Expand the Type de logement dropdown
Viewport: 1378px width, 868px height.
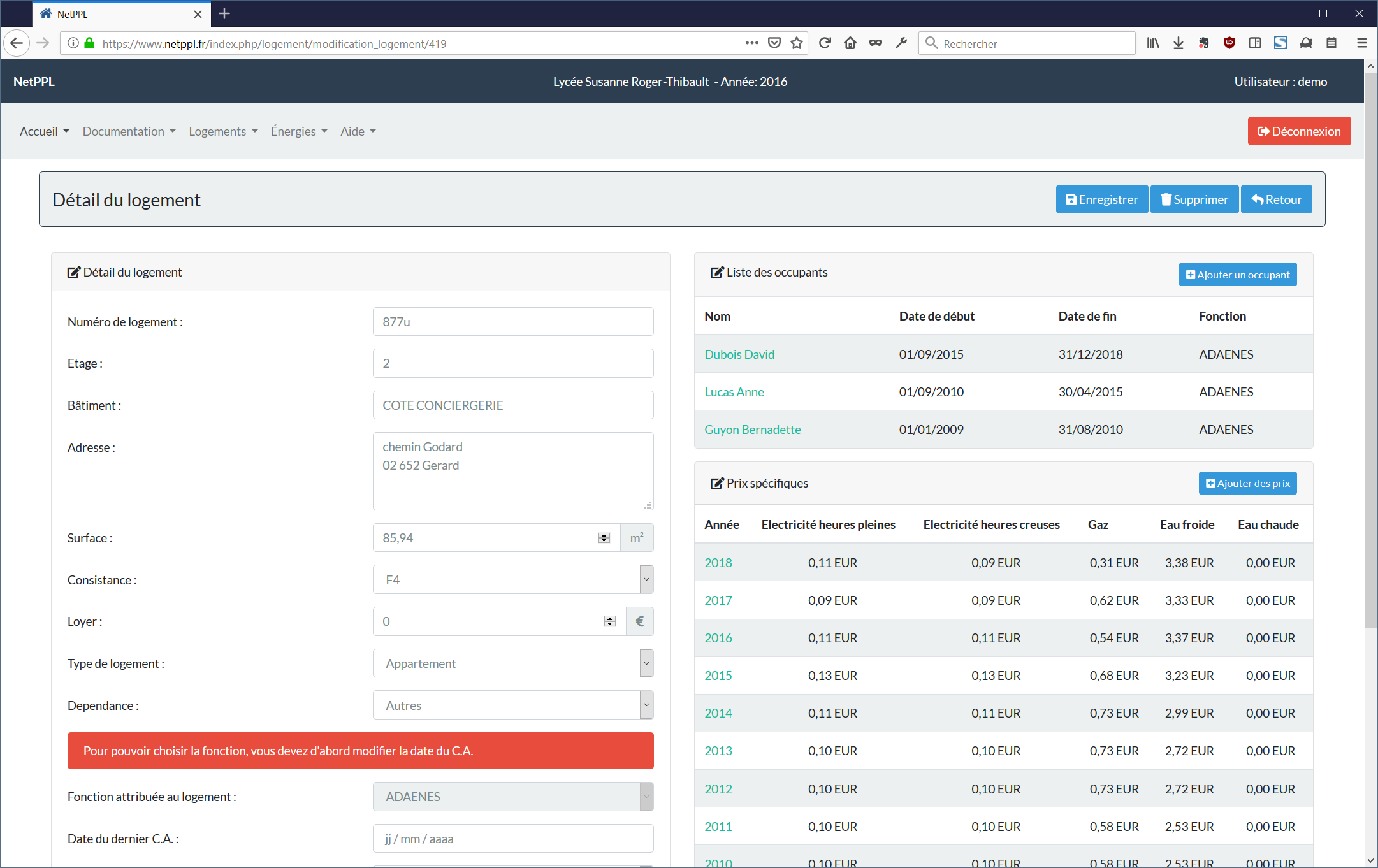tap(512, 663)
